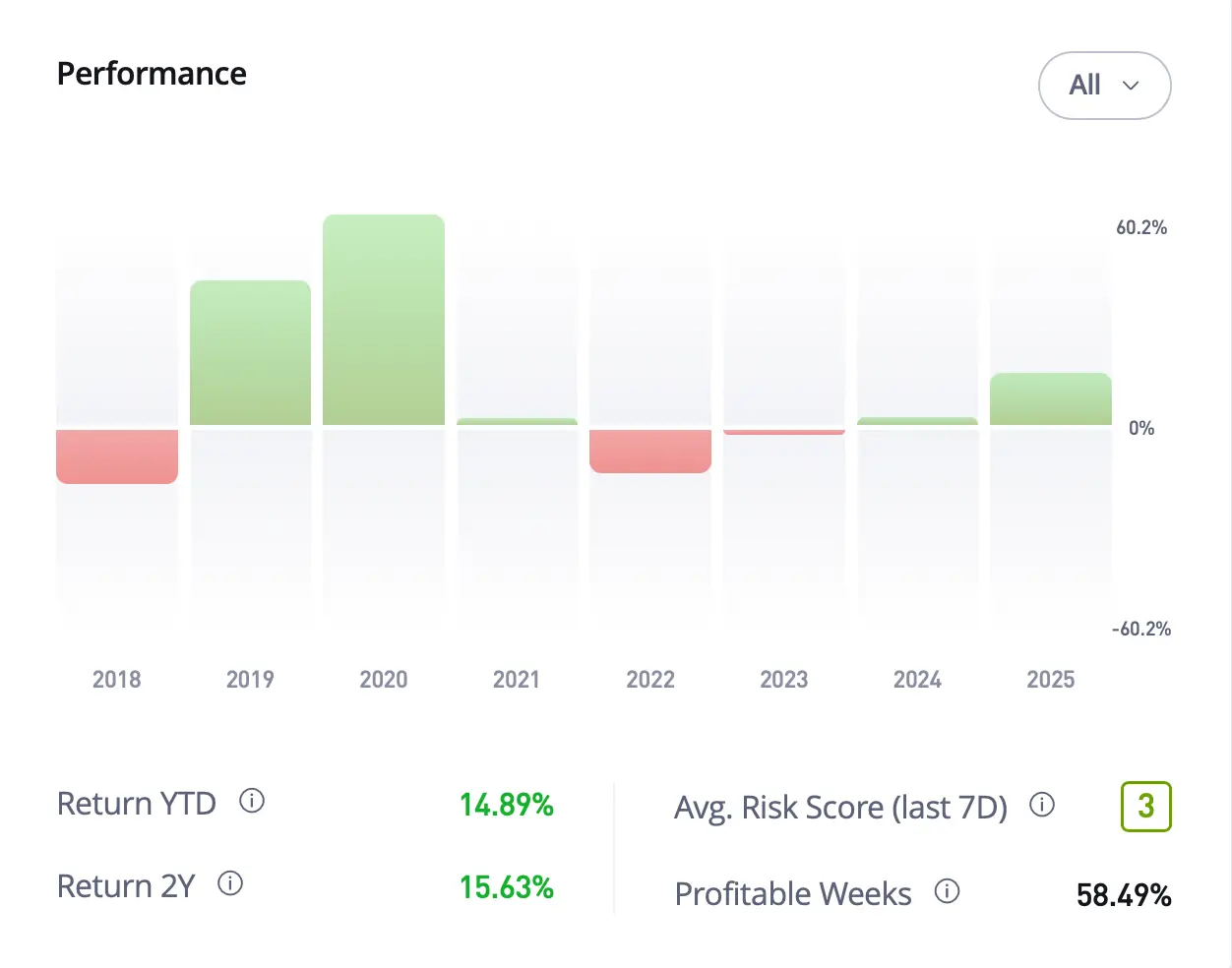This screenshot has width=1232, height=968.
Task: Click the risk score badge showing 3
Action: (x=1145, y=807)
